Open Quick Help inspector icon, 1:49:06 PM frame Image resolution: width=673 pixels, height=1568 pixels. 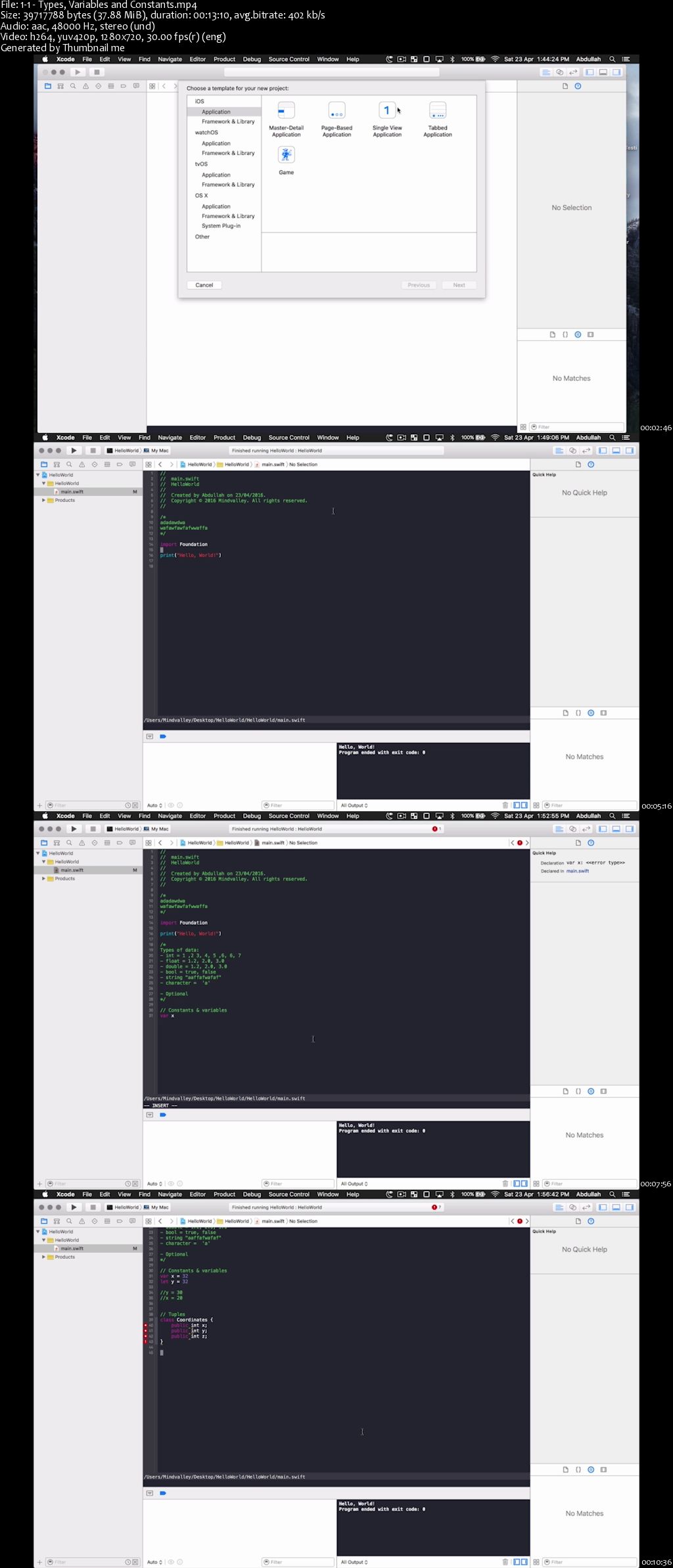point(591,464)
